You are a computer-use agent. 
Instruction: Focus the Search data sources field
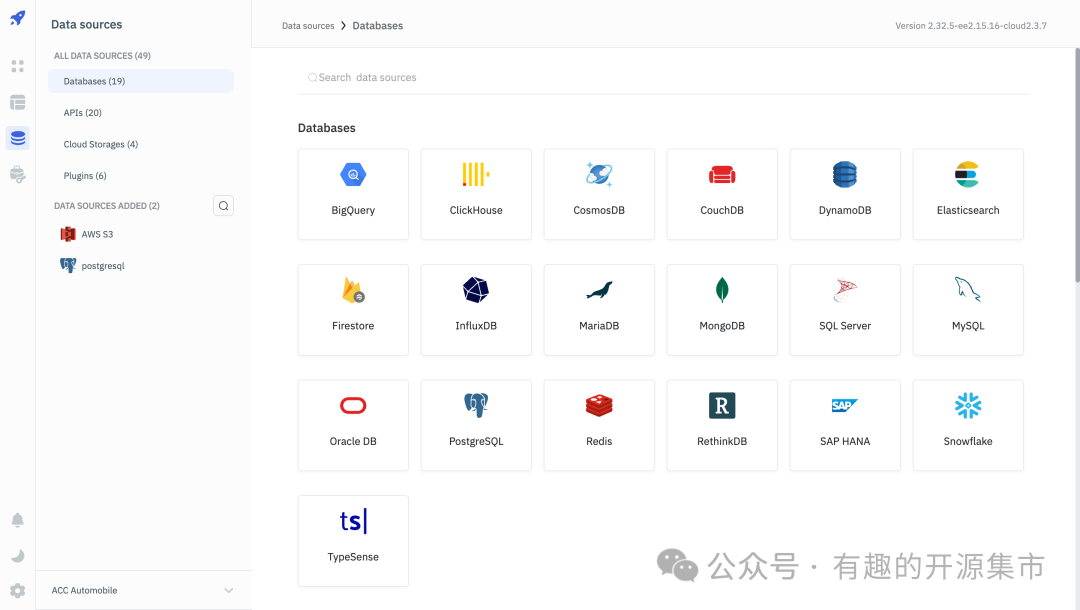(x=663, y=78)
